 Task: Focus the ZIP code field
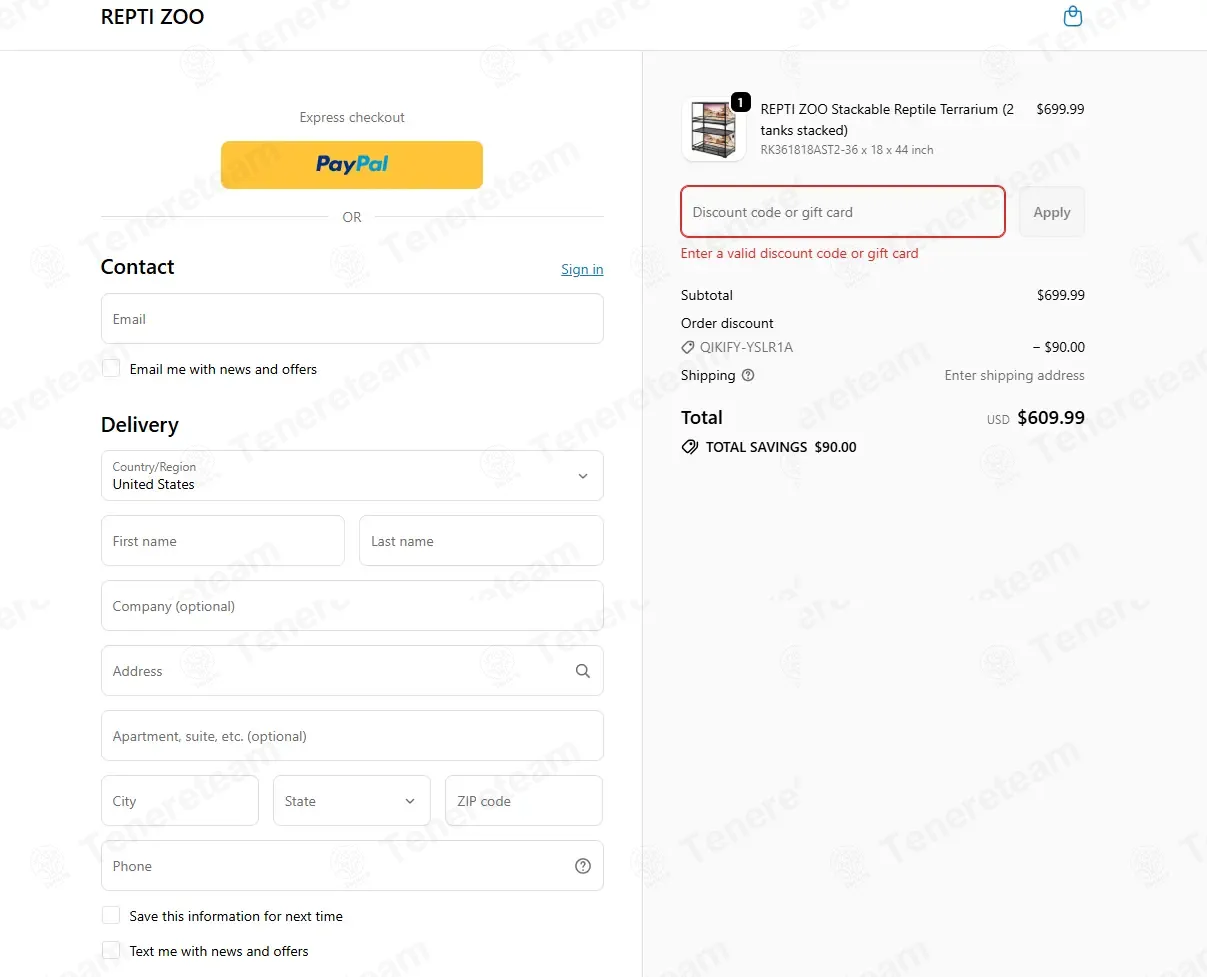pos(524,801)
